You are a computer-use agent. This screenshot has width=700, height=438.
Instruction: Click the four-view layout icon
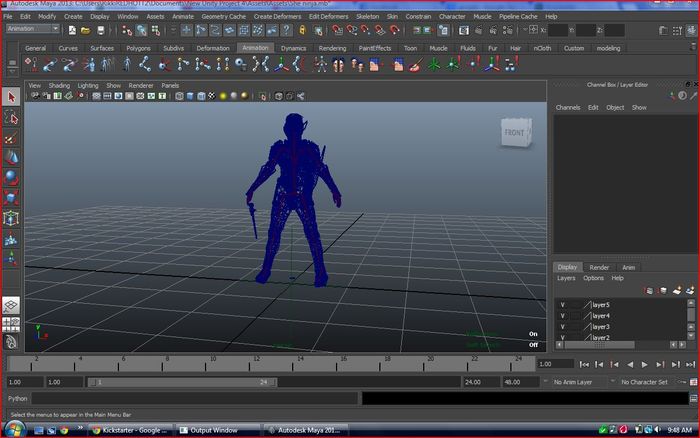tap(11, 325)
